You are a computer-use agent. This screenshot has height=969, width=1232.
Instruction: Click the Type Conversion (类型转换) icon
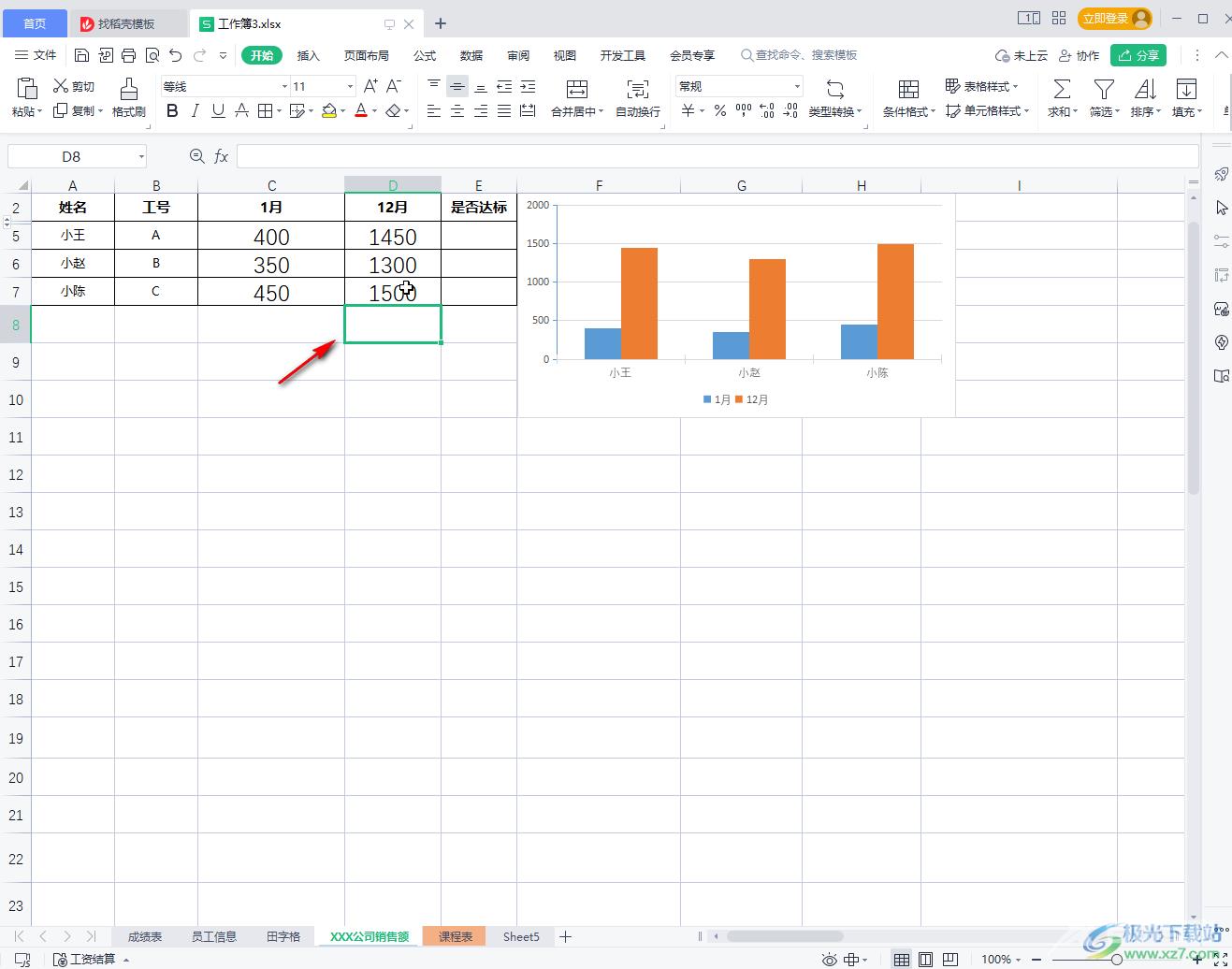click(835, 89)
